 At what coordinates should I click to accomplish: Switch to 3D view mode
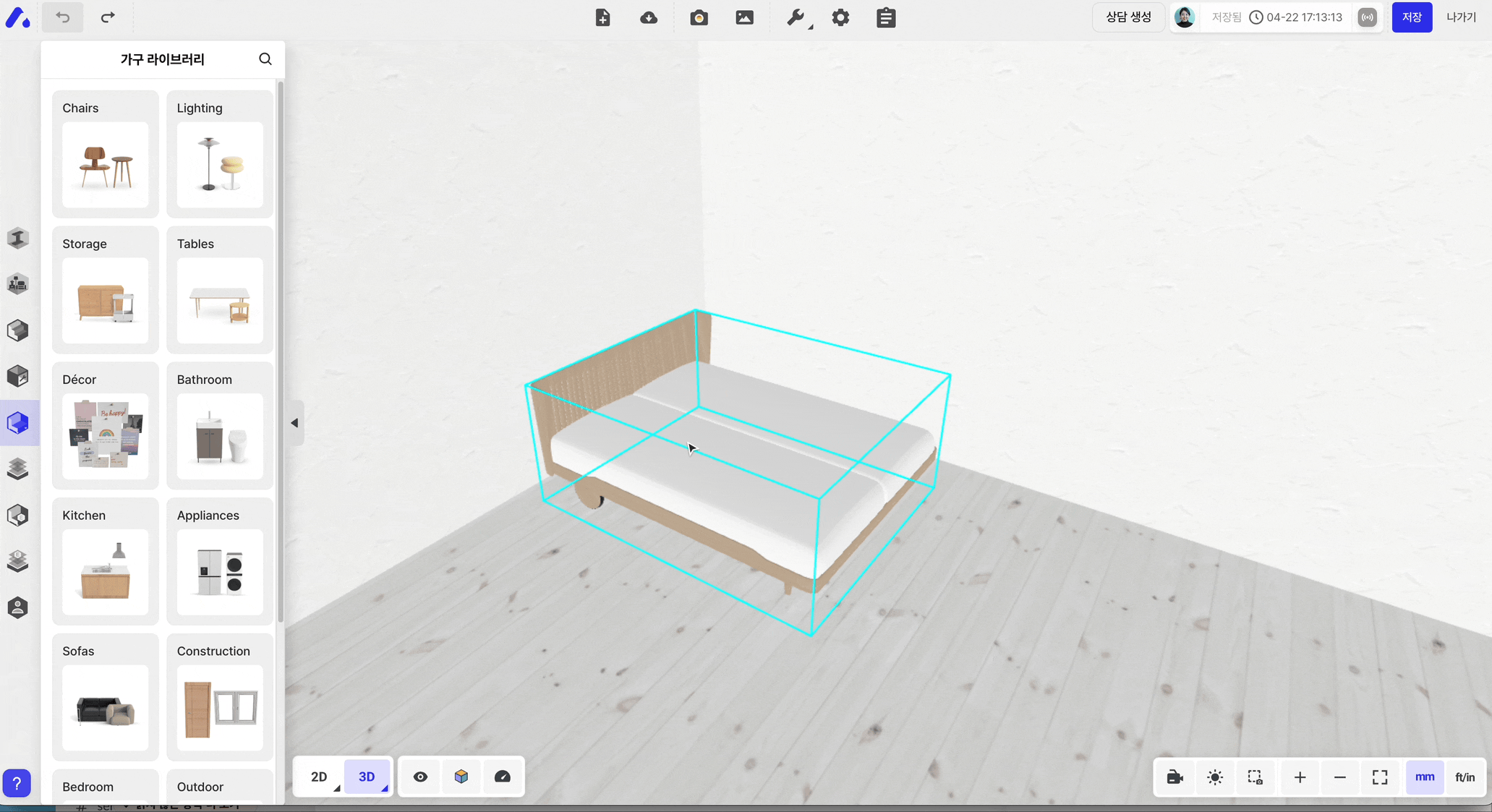(367, 777)
